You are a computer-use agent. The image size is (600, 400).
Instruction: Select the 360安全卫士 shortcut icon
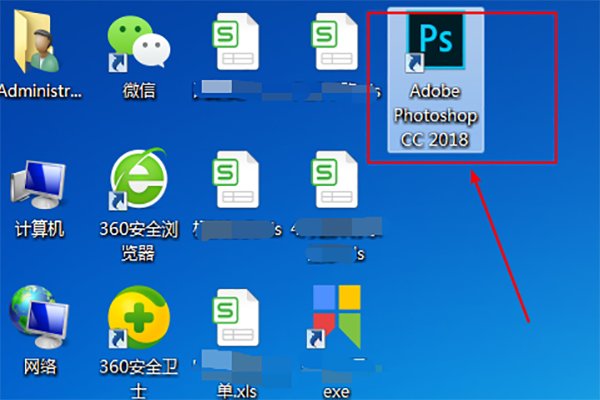[x=139, y=318]
